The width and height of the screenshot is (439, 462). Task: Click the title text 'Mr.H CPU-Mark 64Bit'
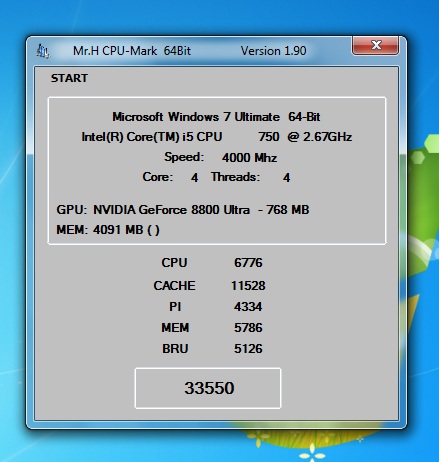click(x=132, y=51)
